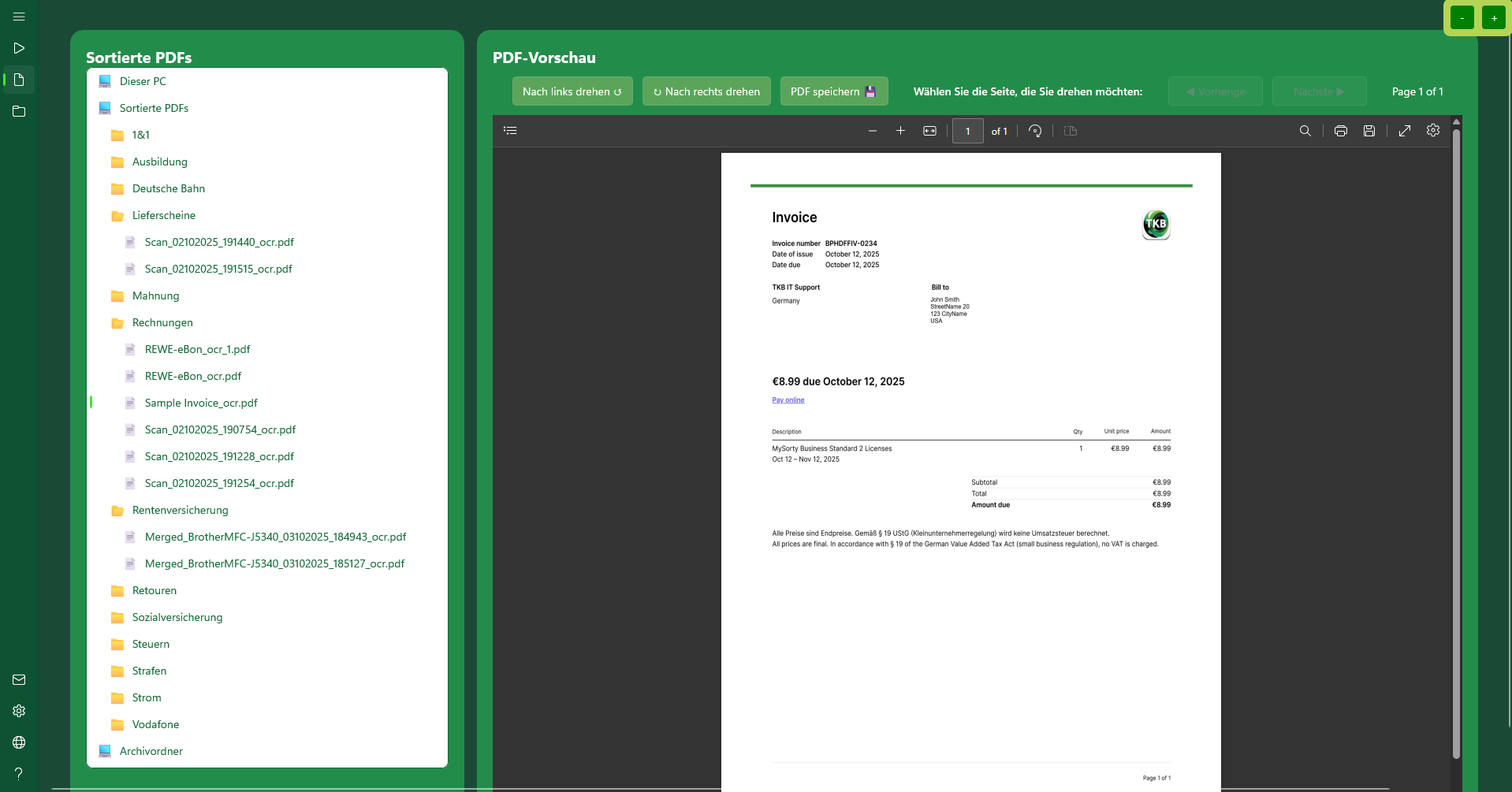Expand the hamburger menu at top left
This screenshot has height=792, width=1512.
click(19, 17)
